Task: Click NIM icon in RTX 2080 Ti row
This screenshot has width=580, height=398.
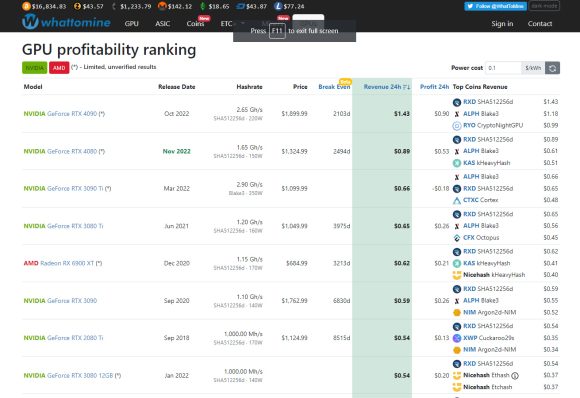Action: [x=457, y=350]
